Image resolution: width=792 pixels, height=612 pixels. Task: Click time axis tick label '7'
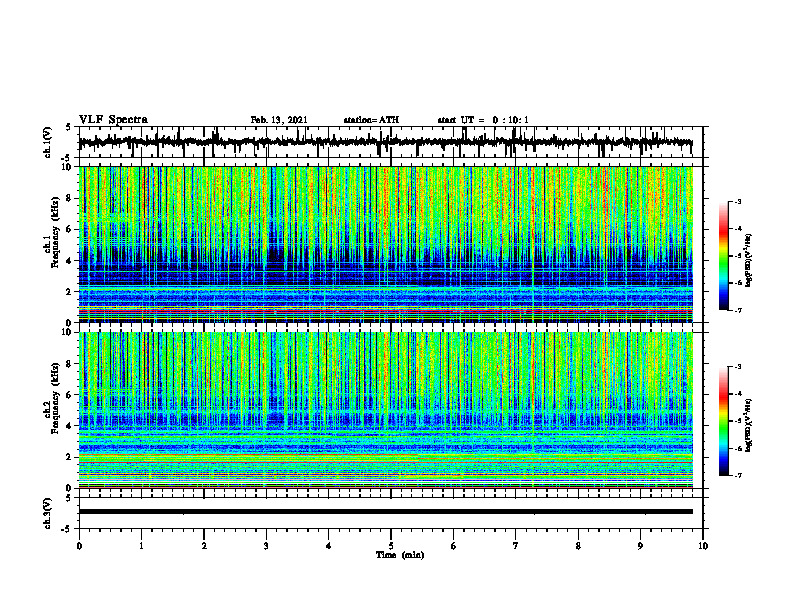click(516, 546)
